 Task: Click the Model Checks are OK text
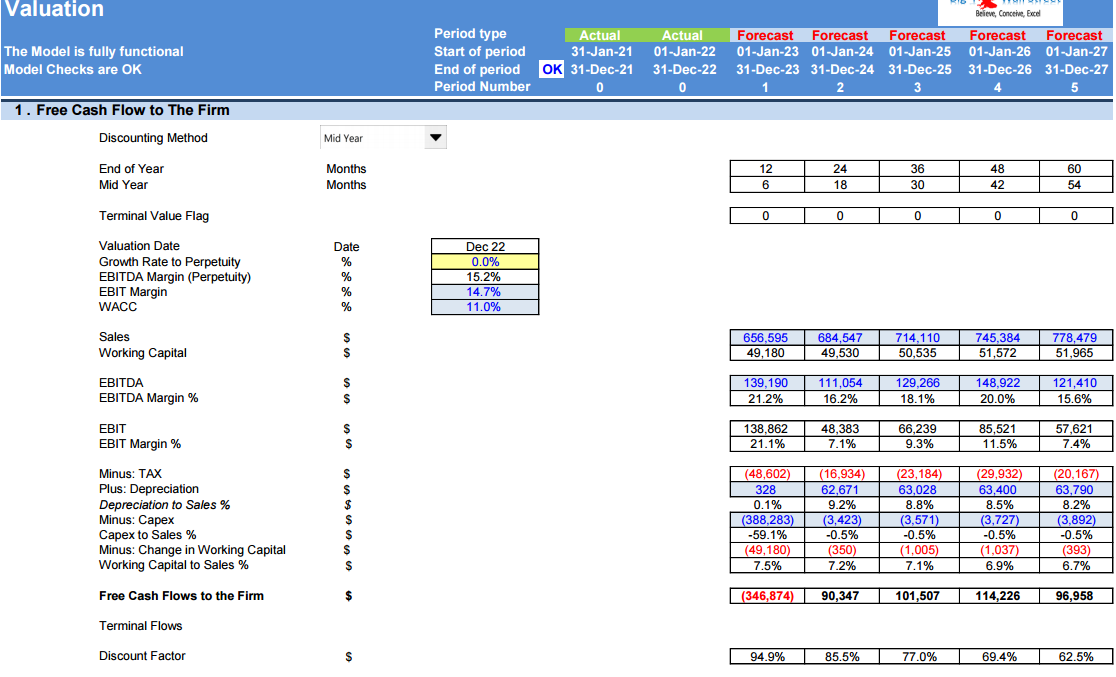73,69
